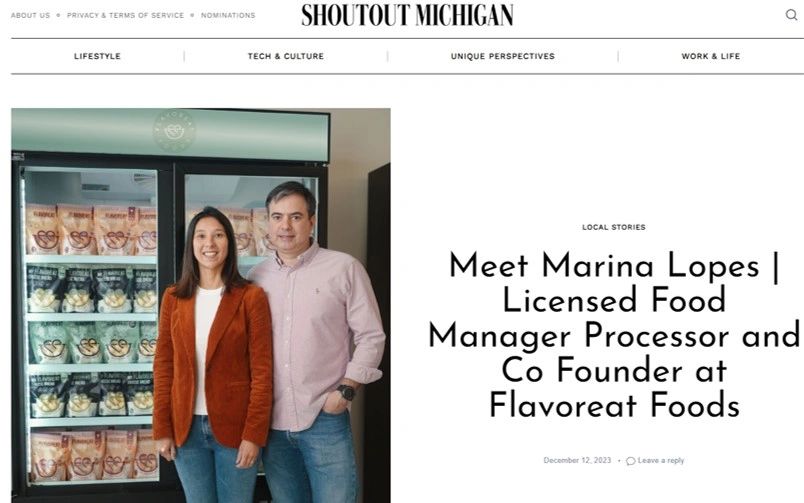Open the Unique Perspectives section
Screen dimensions: 804x503
(503, 56)
